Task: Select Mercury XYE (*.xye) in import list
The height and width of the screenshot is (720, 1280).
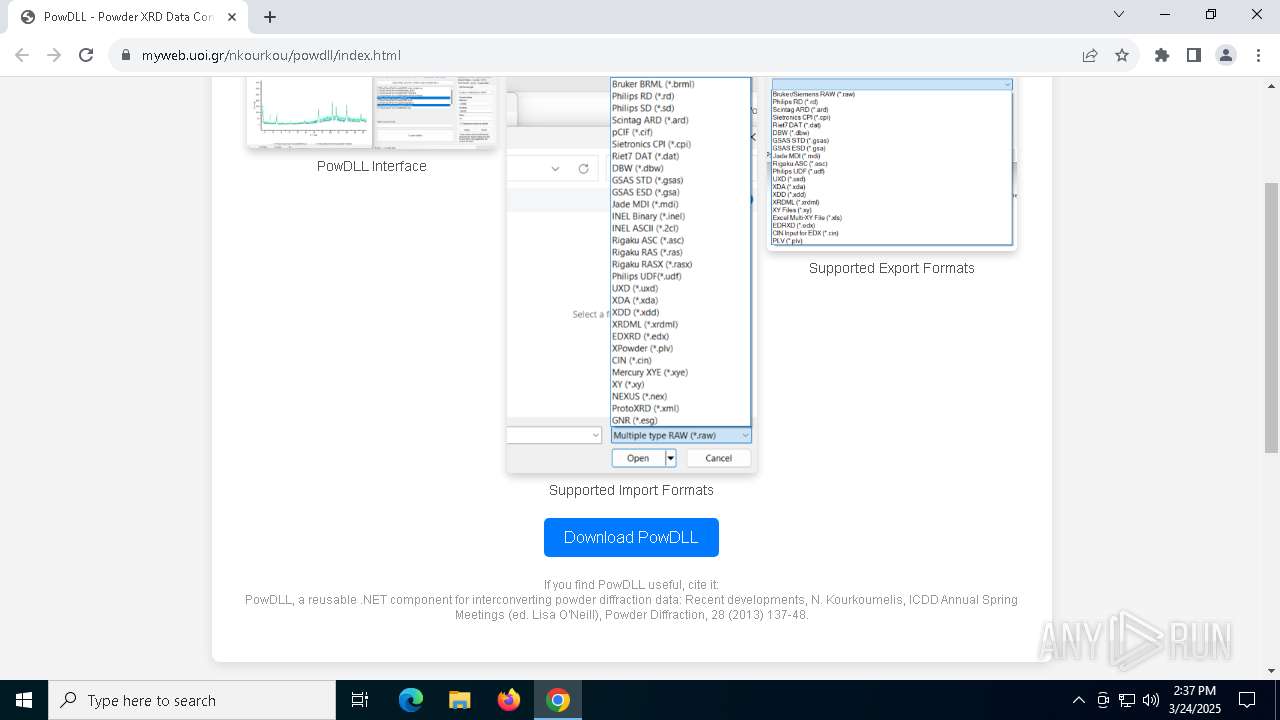Action: 650,372
